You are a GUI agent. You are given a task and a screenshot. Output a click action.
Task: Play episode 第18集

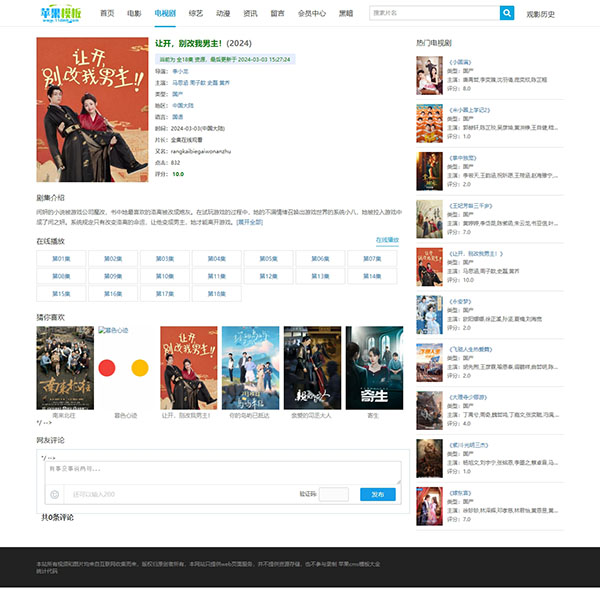pos(216,294)
